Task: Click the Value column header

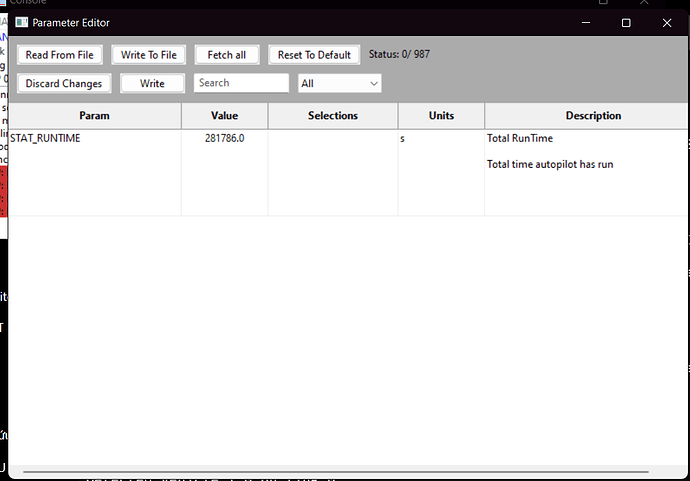Action: pos(224,116)
